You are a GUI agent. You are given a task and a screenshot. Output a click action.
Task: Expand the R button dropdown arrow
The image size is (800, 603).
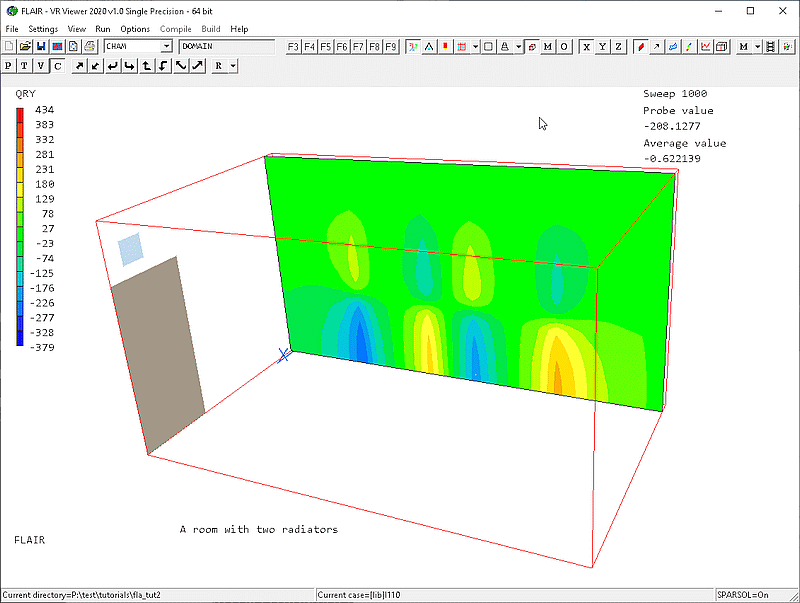[232, 66]
